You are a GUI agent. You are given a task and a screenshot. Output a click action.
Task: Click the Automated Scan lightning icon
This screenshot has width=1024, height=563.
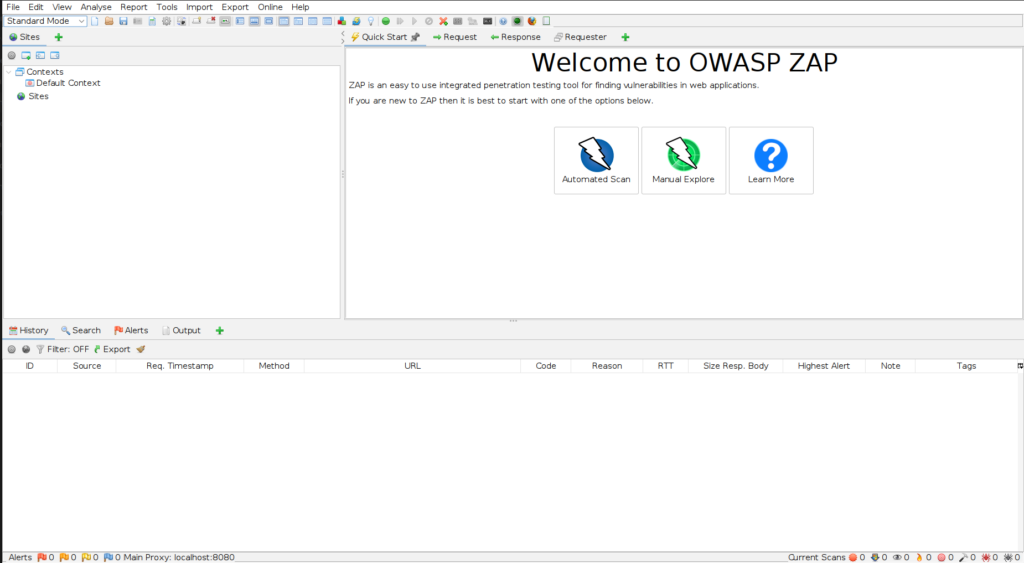596,155
